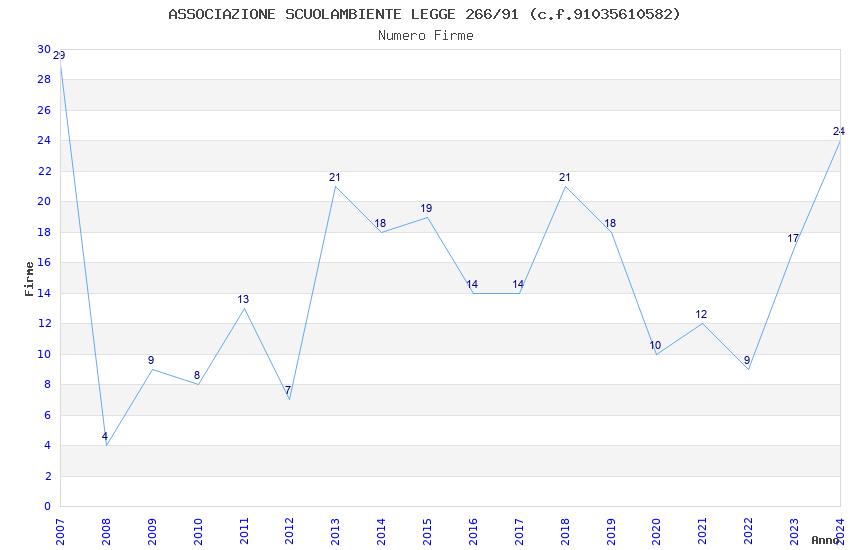Click the 2013 peak labeled 21

click(336, 186)
